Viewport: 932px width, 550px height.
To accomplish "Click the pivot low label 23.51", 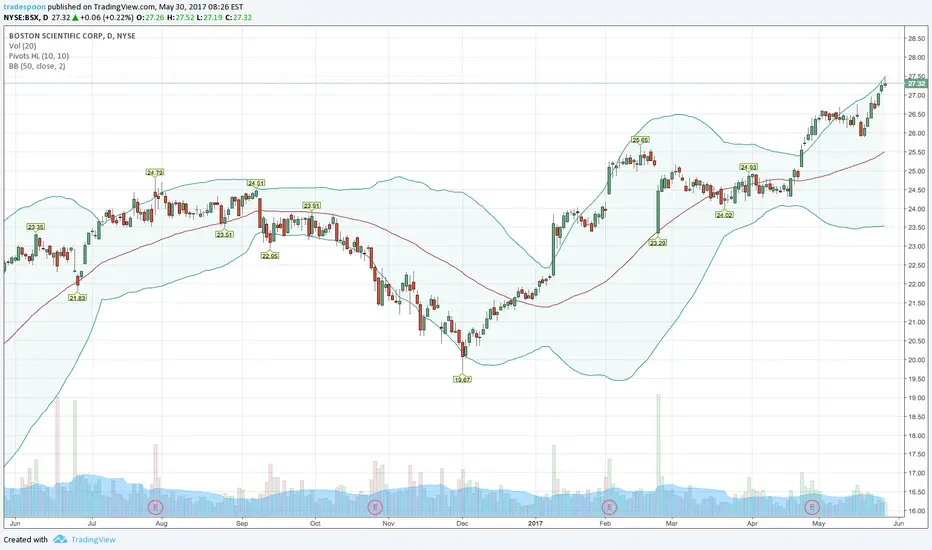I will pos(225,234).
